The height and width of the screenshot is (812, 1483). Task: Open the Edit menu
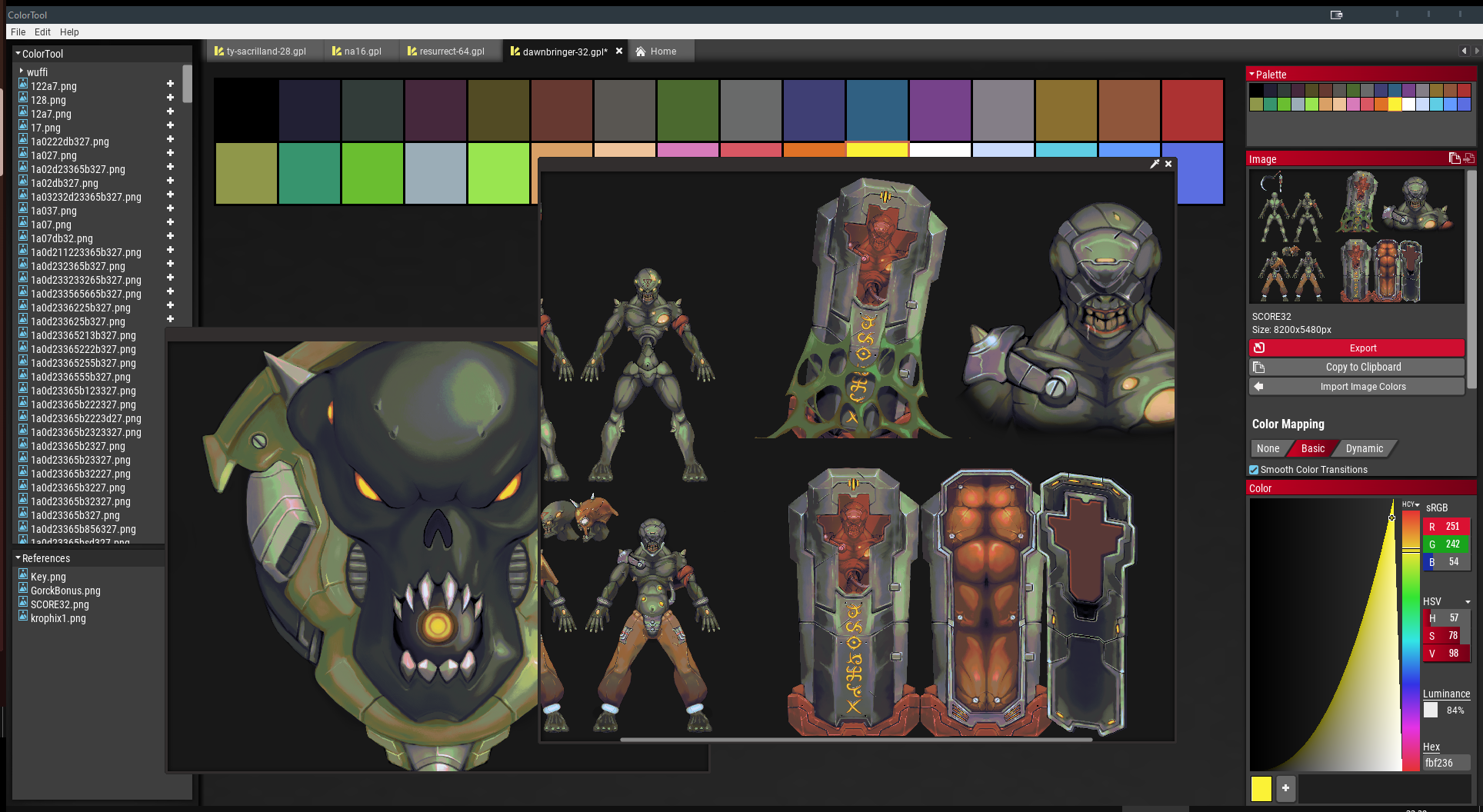(42, 32)
